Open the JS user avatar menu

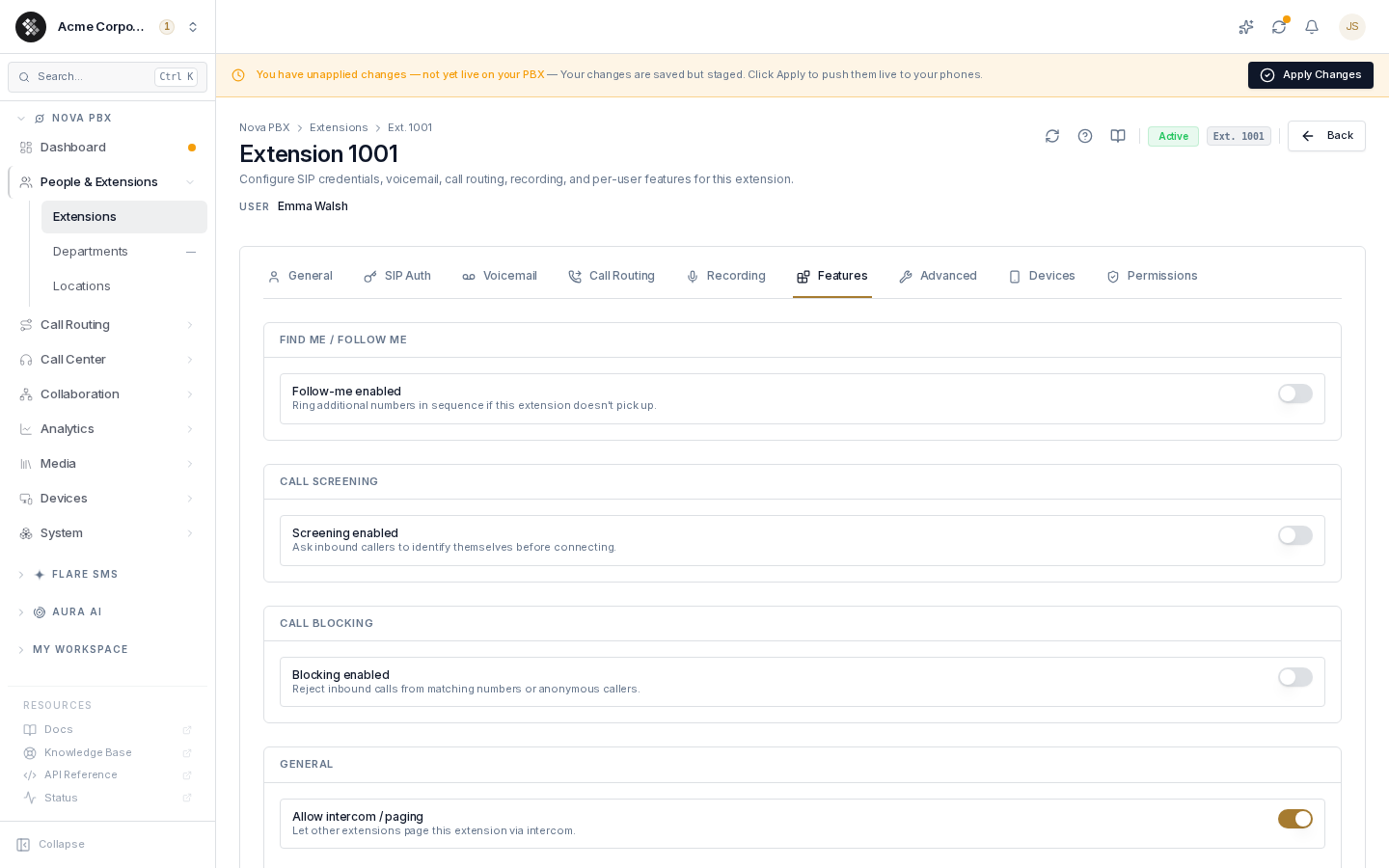(1352, 27)
